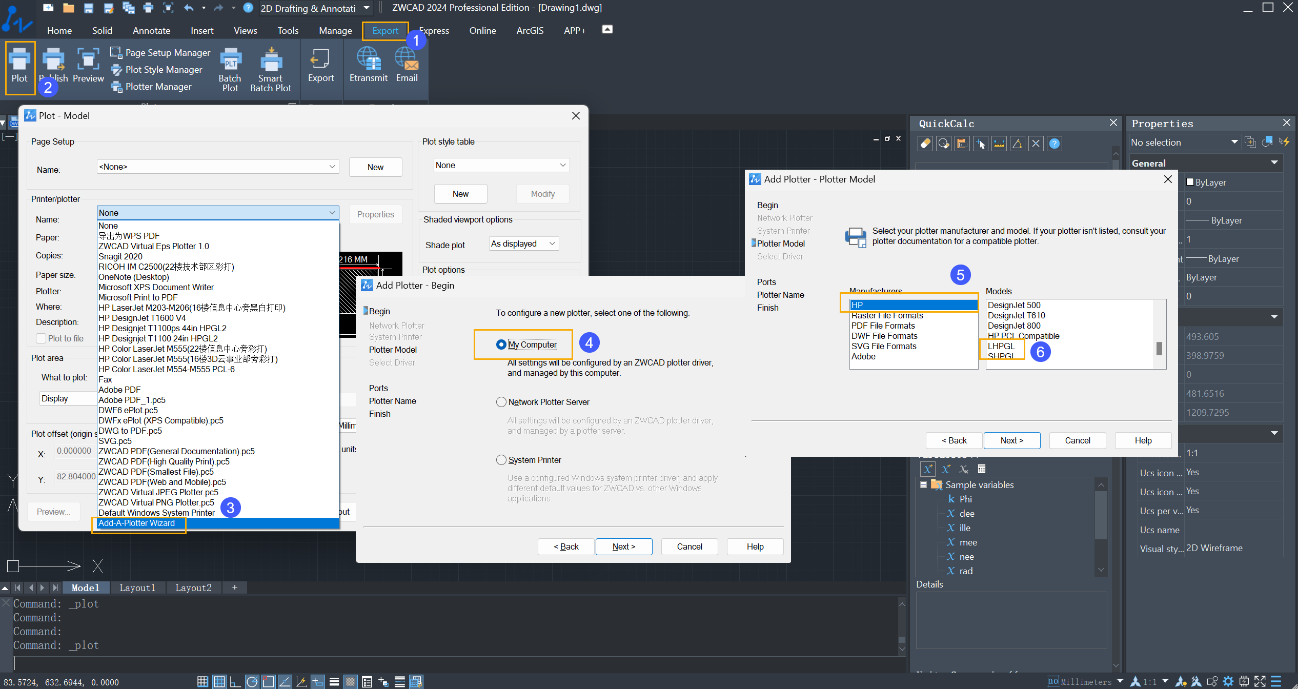Click Help in Add Plotter - Plotter Model dialog
This screenshot has width=1298, height=689.
click(x=1143, y=440)
